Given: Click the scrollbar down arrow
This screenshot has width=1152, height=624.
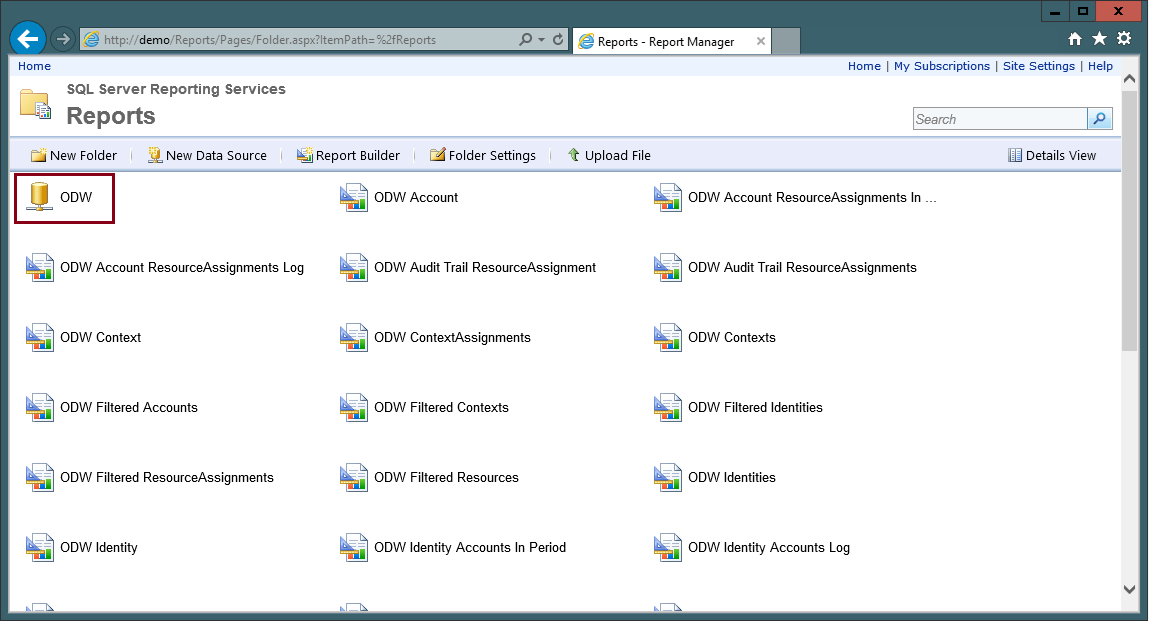Looking at the screenshot, I should pos(1130,589).
